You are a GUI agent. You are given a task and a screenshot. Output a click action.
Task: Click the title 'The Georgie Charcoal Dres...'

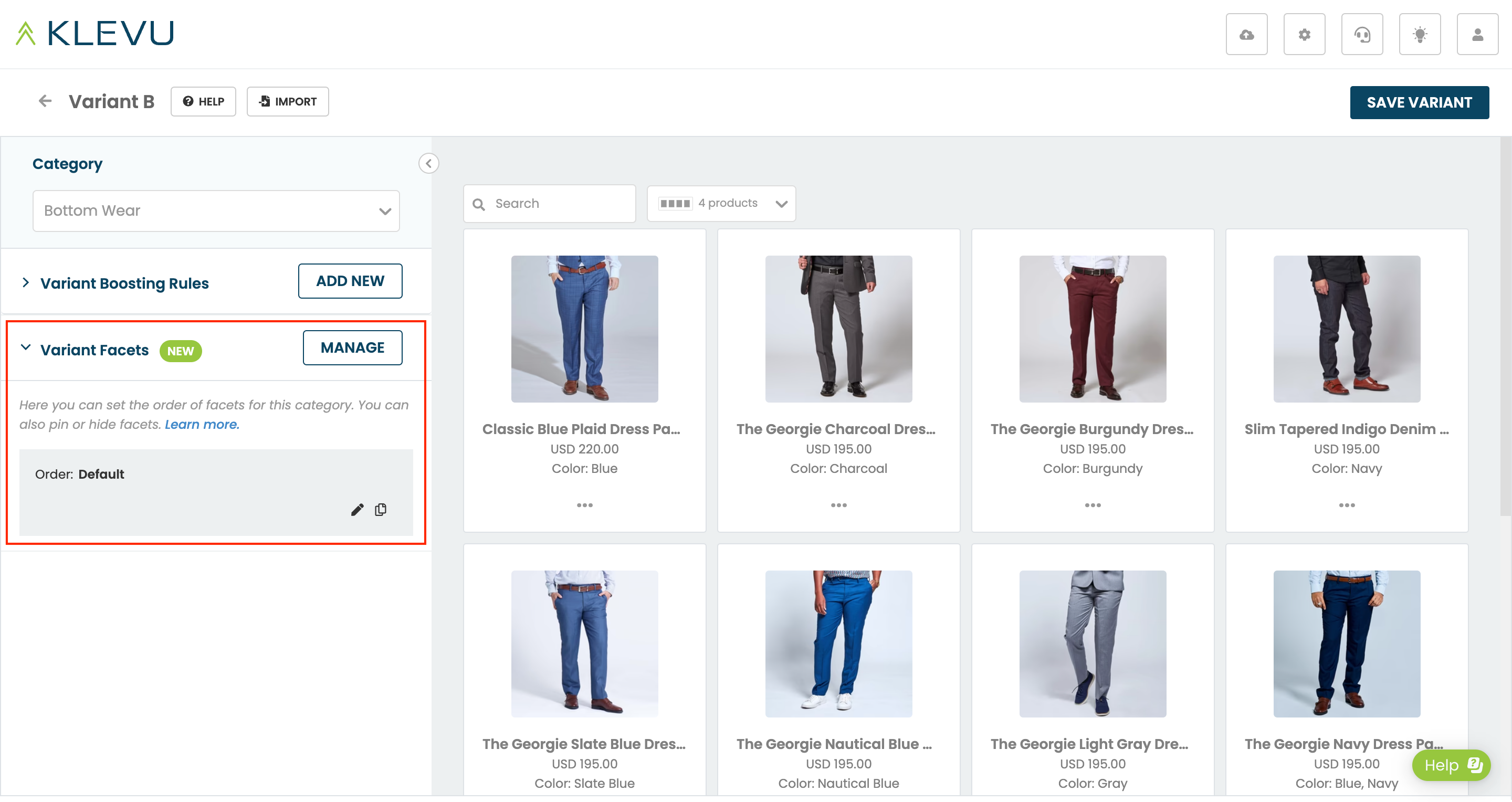coord(836,429)
